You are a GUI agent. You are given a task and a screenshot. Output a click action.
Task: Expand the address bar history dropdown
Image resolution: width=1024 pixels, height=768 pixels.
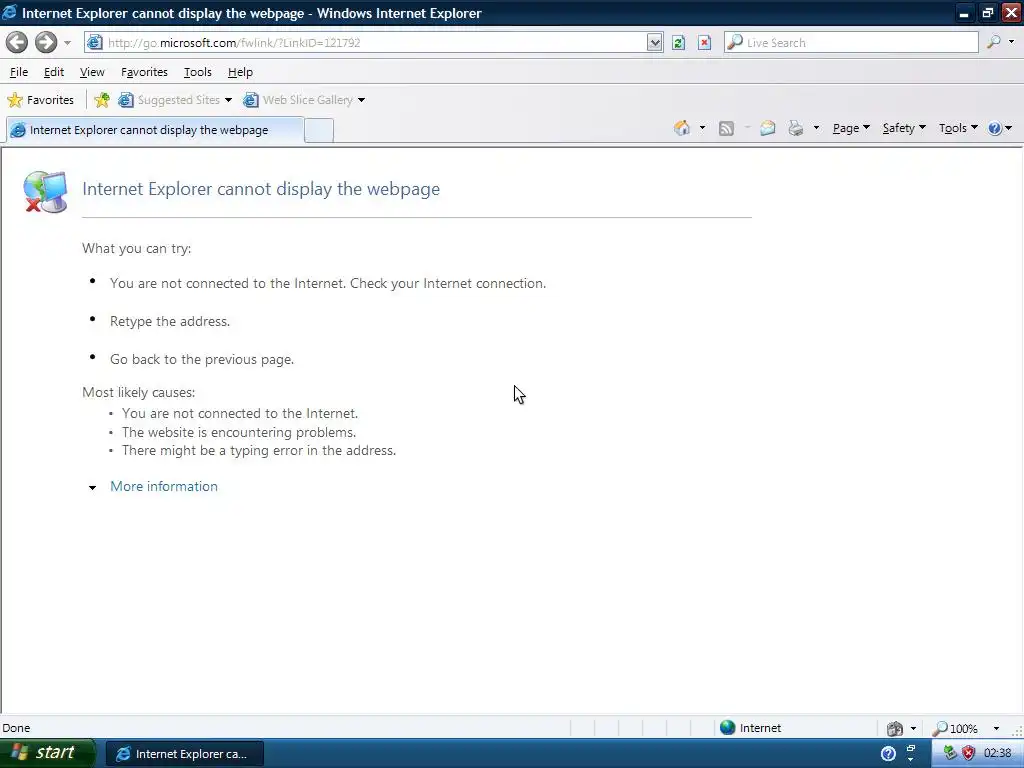coord(654,42)
